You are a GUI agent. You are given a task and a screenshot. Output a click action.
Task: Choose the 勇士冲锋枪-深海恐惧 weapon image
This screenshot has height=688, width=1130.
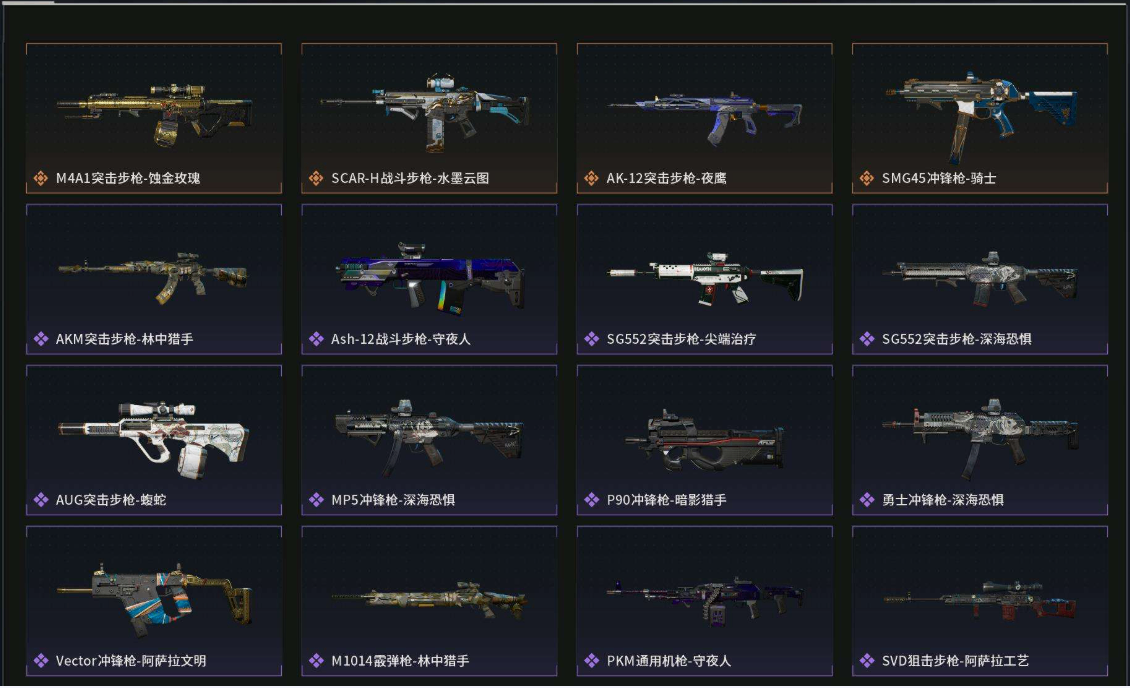(x=980, y=435)
